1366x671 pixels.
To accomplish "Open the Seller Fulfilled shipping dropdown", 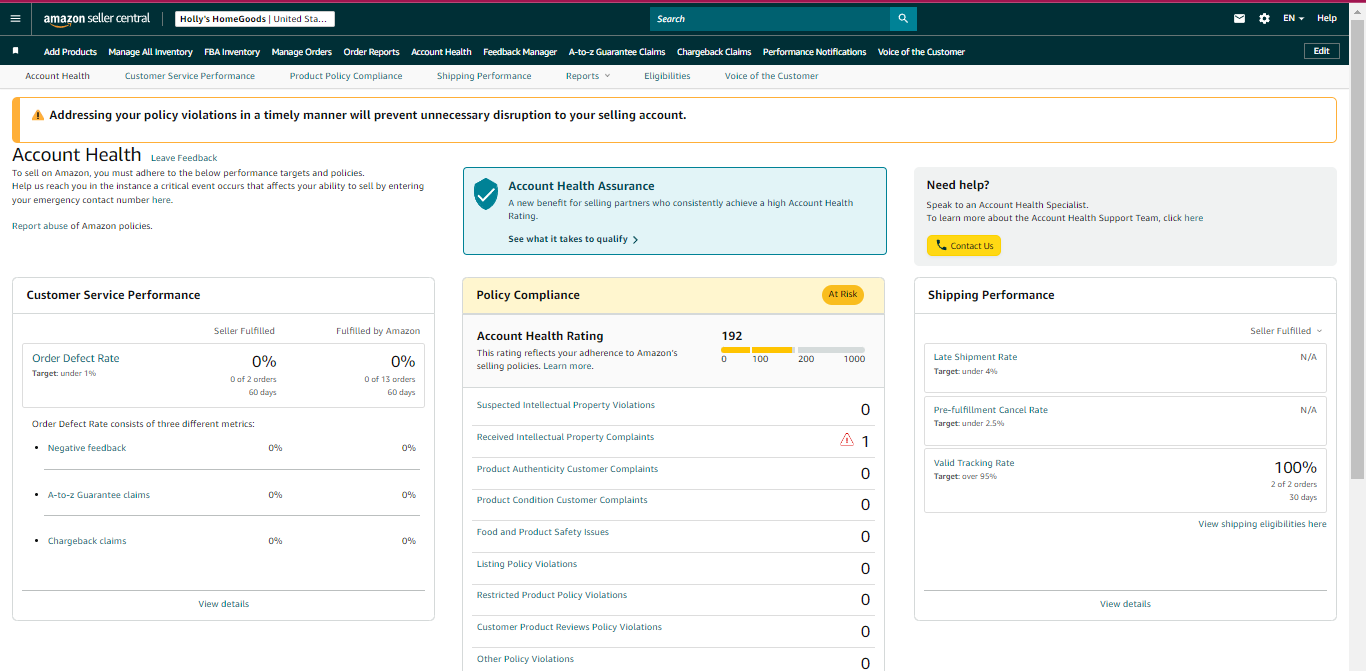I will click(1286, 331).
